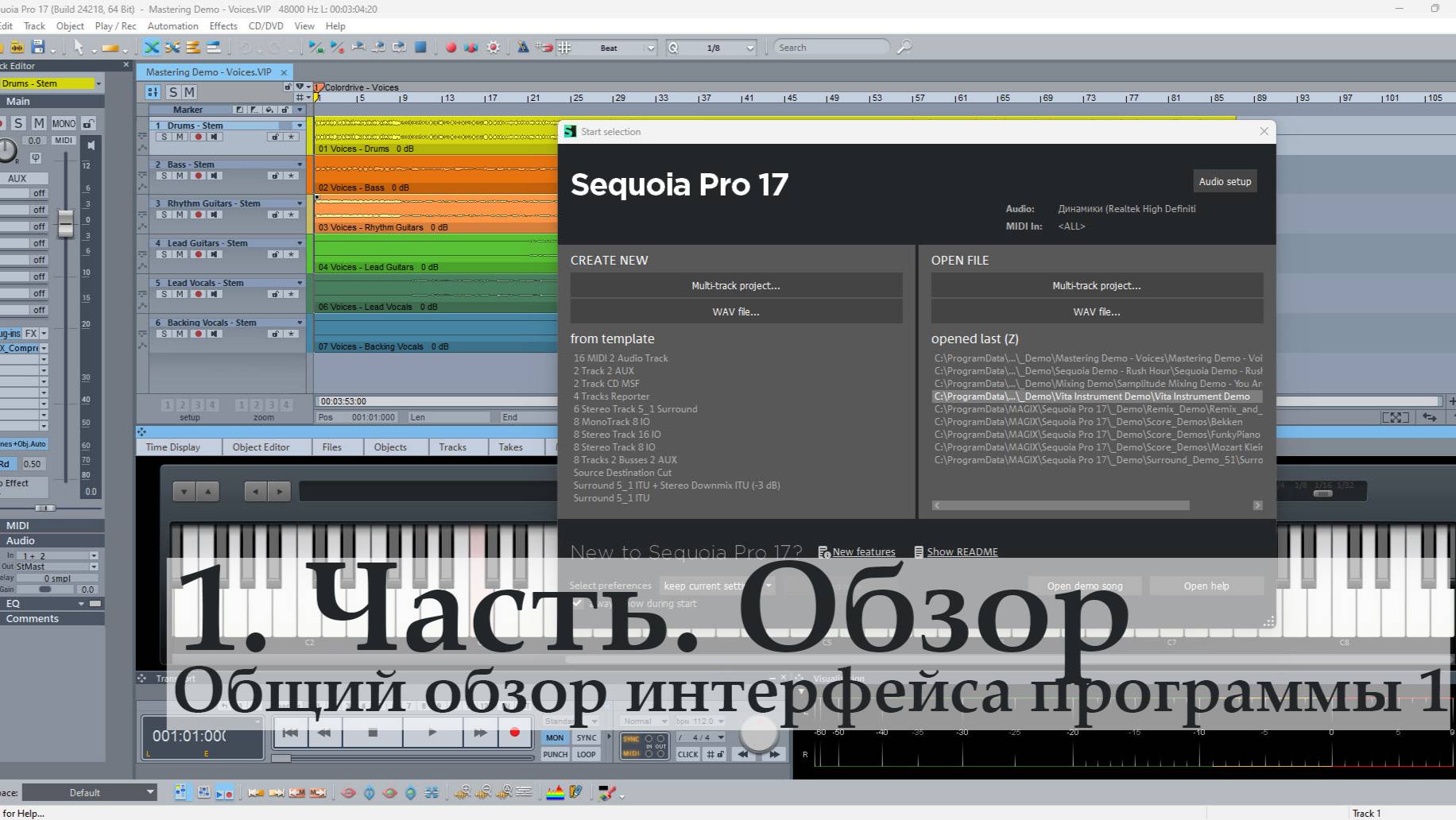Solo the Drums - Stem track
Screen dimensions: 1456x820
[165, 137]
